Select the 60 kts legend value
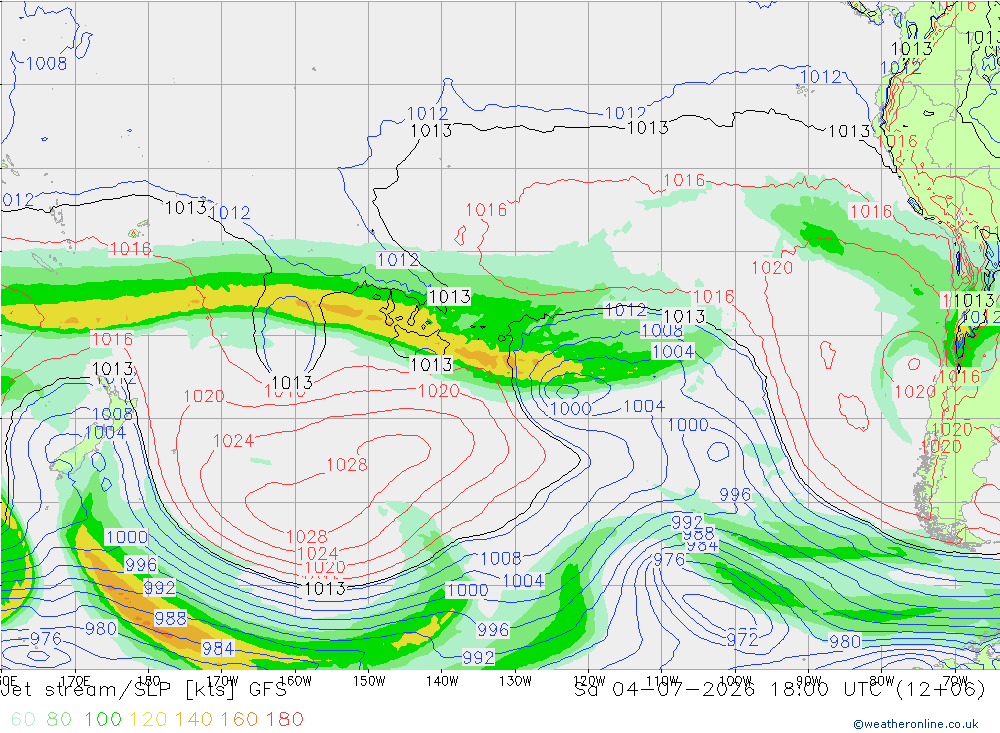 (x=23, y=719)
